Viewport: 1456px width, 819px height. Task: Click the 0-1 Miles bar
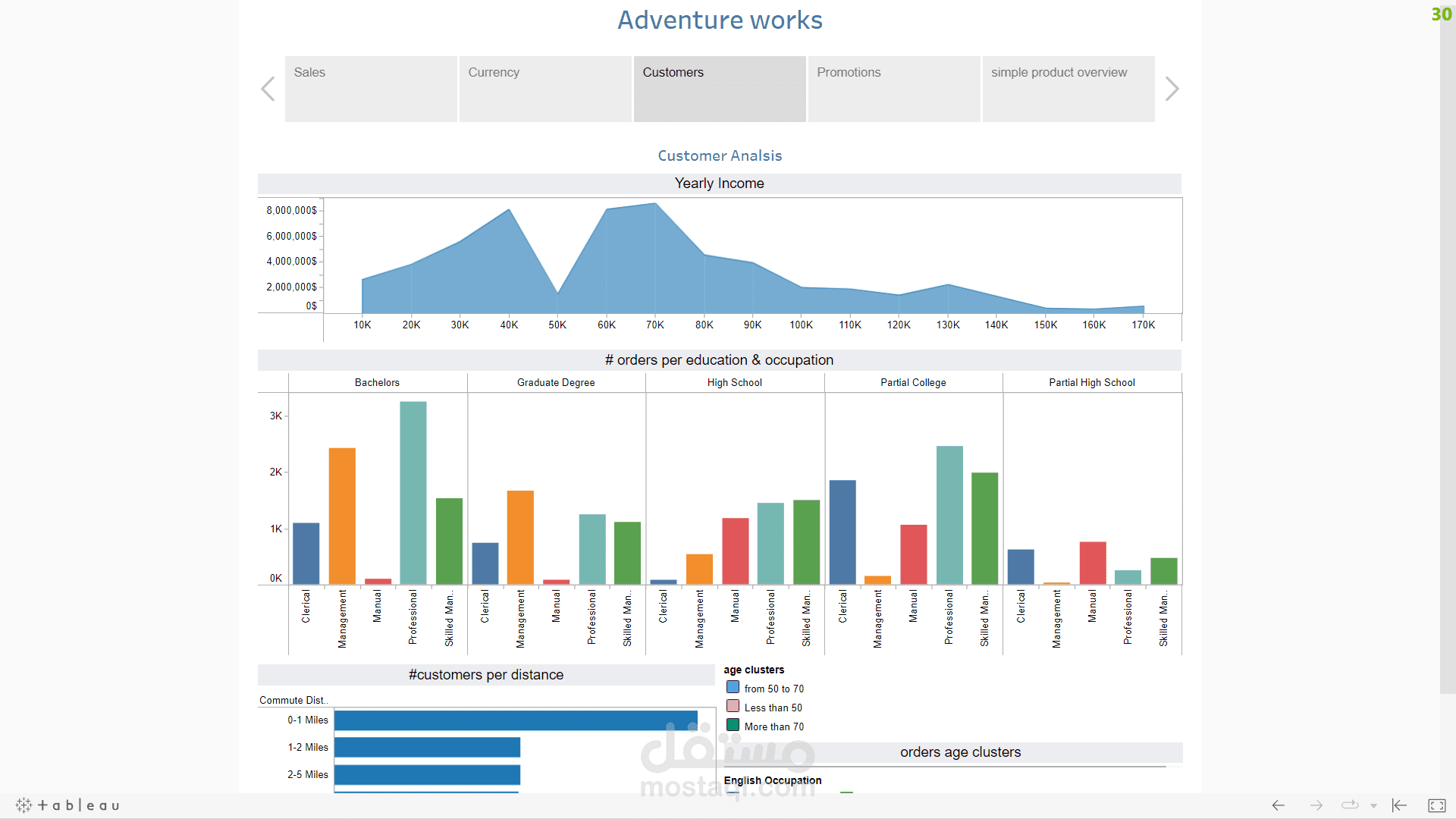click(x=516, y=720)
